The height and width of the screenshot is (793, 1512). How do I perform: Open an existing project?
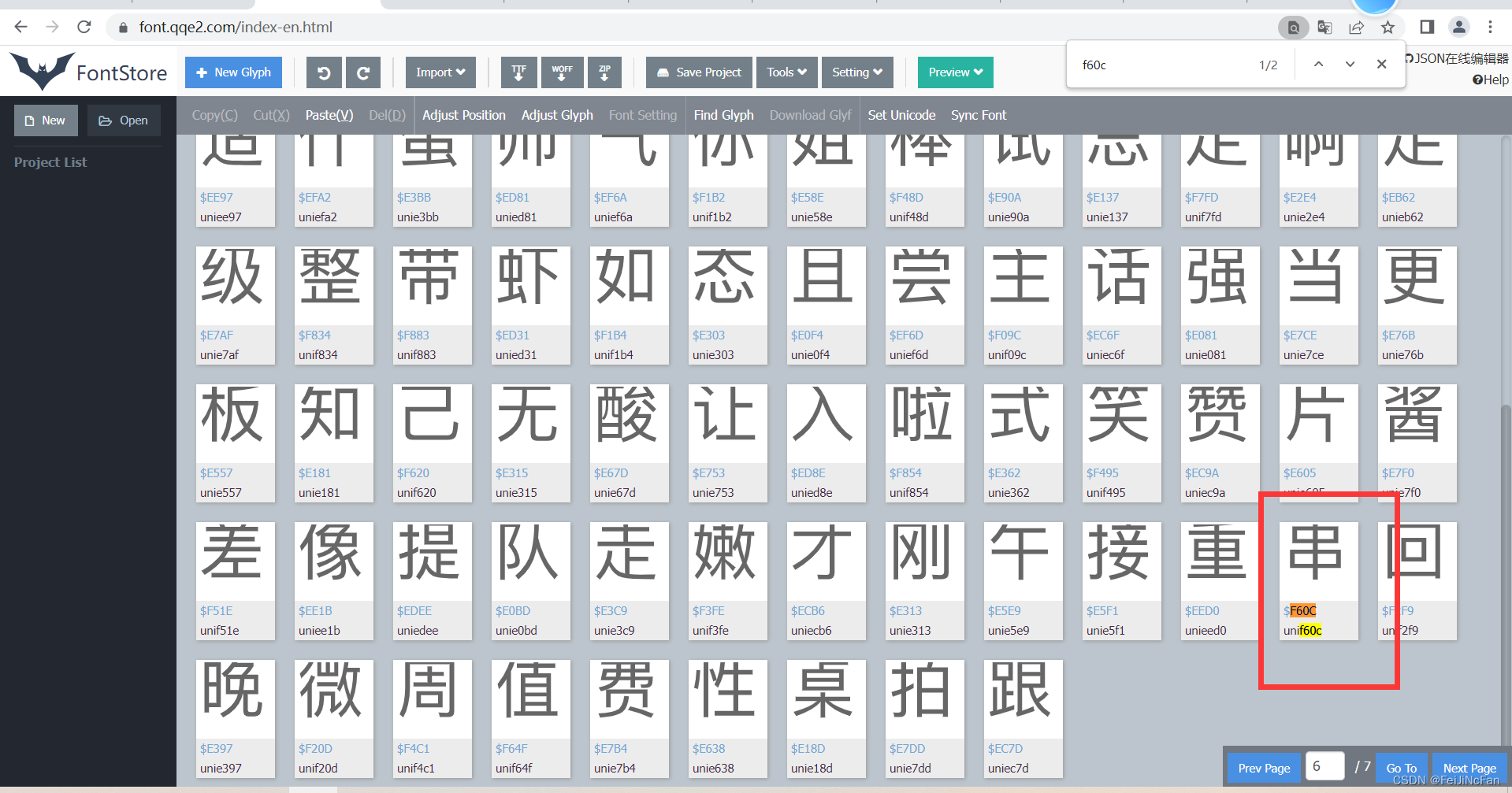pyautogui.click(x=124, y=120)
